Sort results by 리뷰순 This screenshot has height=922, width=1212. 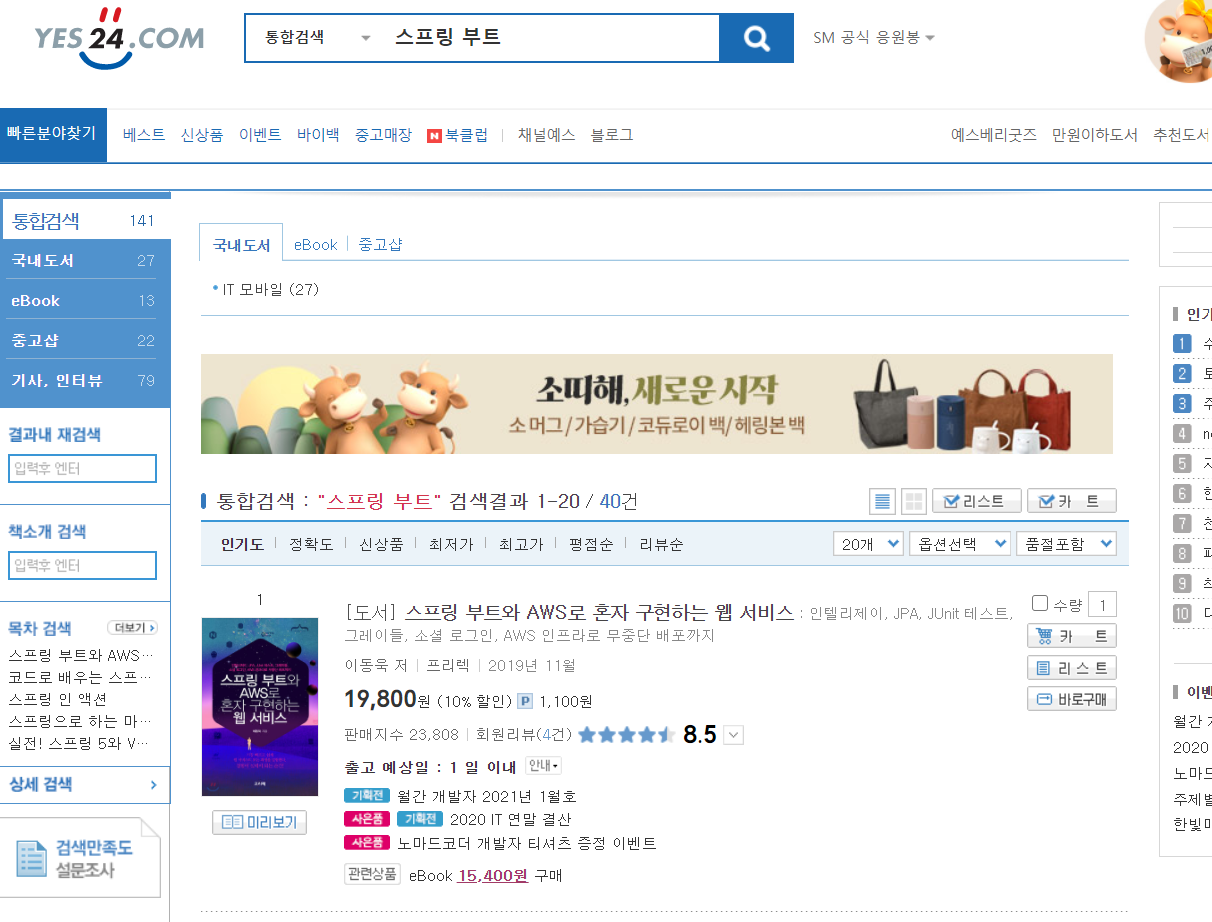661,544
